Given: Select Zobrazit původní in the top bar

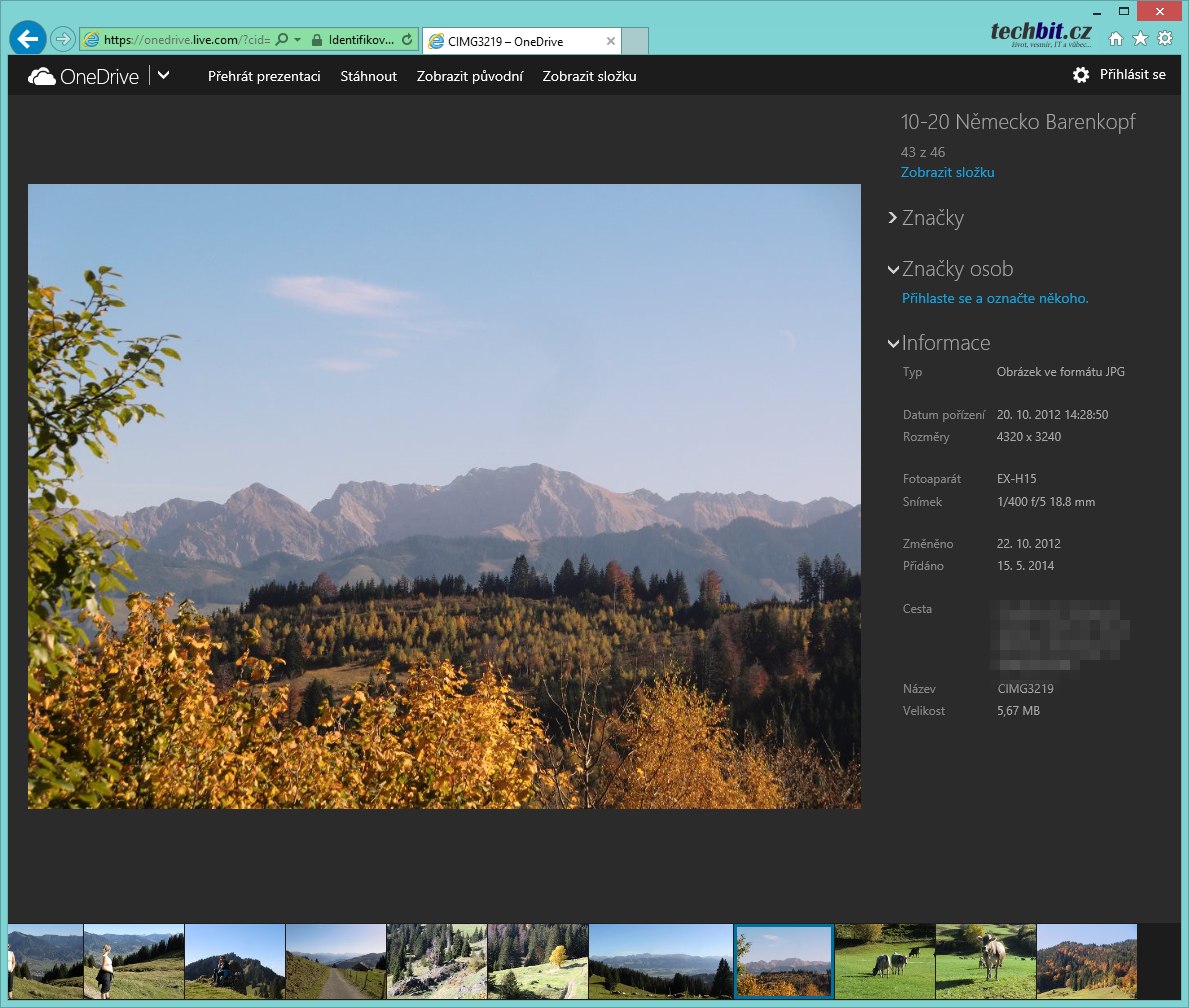Looking at the screenshot, I should point(469,76).
